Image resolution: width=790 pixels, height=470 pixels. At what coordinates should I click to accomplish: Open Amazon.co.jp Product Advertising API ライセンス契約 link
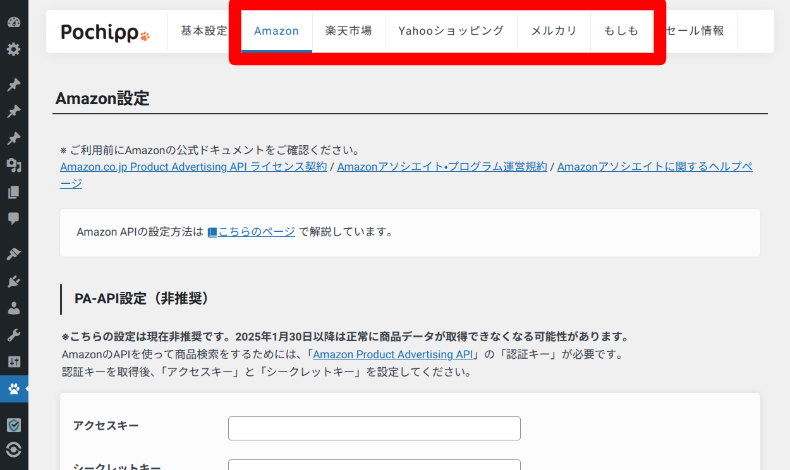click(193, 167)
